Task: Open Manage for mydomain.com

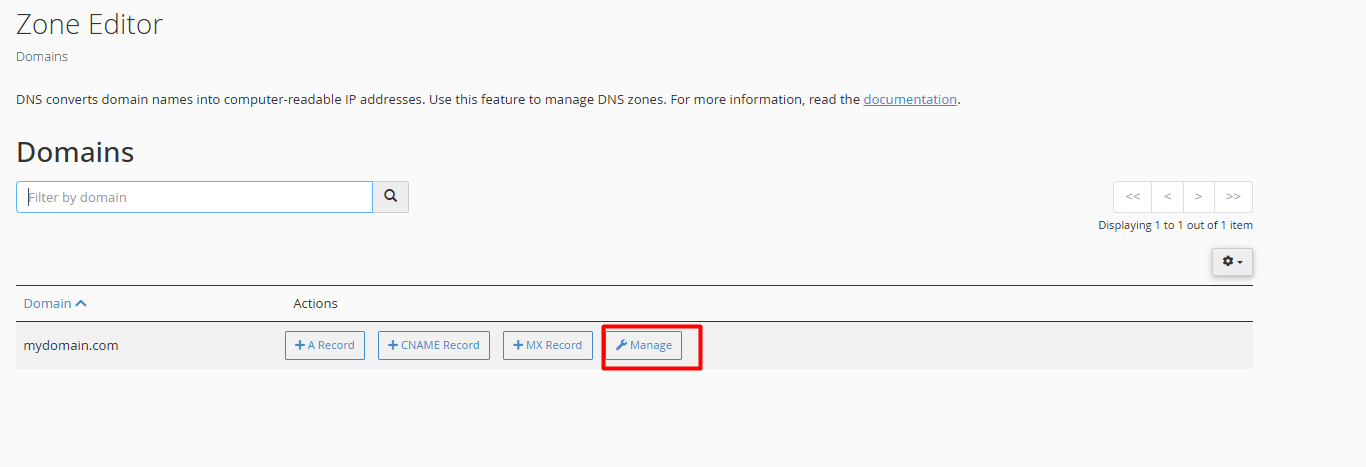Action: point(643,345)
